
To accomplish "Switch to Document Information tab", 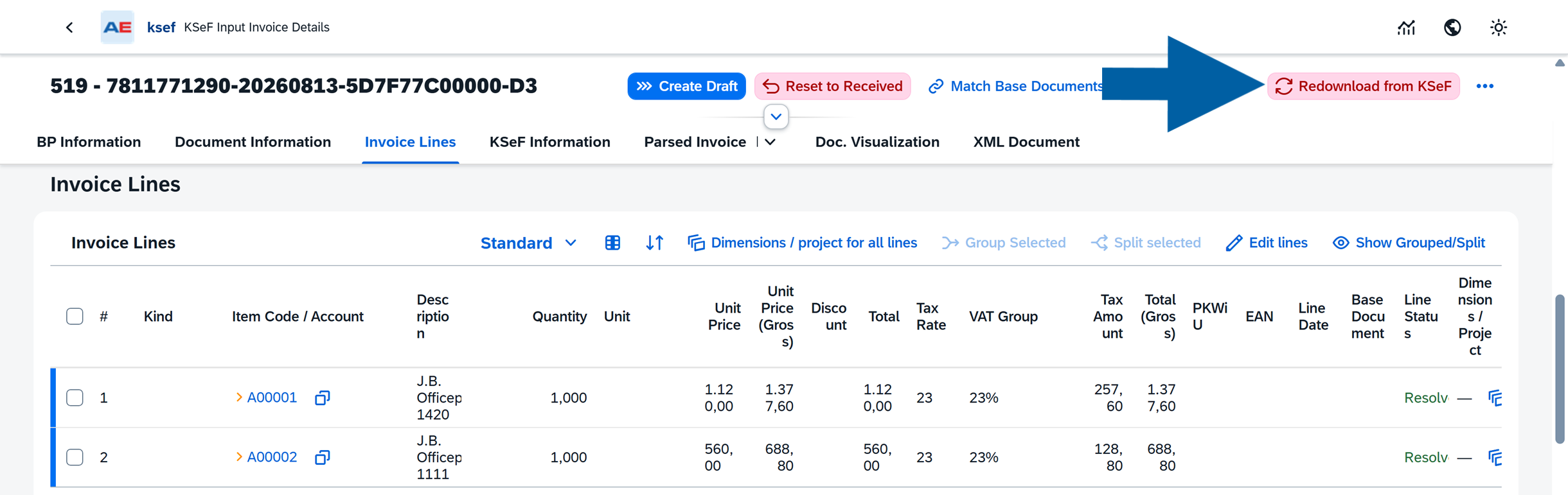I will (253, 142).
